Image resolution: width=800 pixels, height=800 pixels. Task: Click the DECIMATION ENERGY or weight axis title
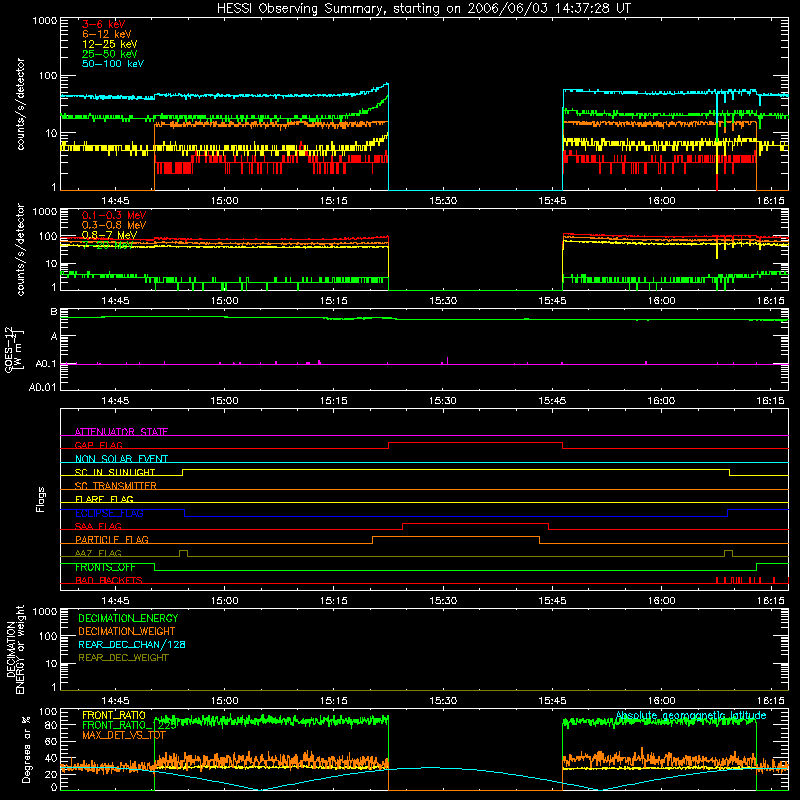coord(16,649)
